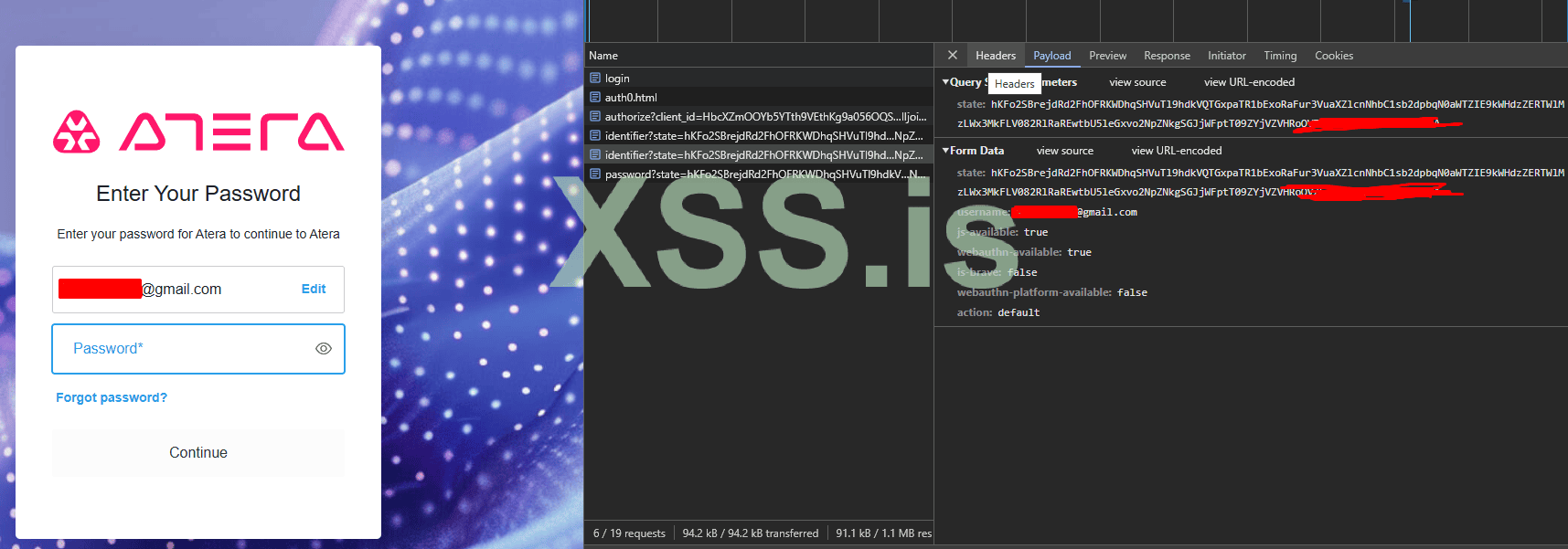Screen dimensions: 1568x549
Task: Open the Initiator tab
Action: [1227, 56]
